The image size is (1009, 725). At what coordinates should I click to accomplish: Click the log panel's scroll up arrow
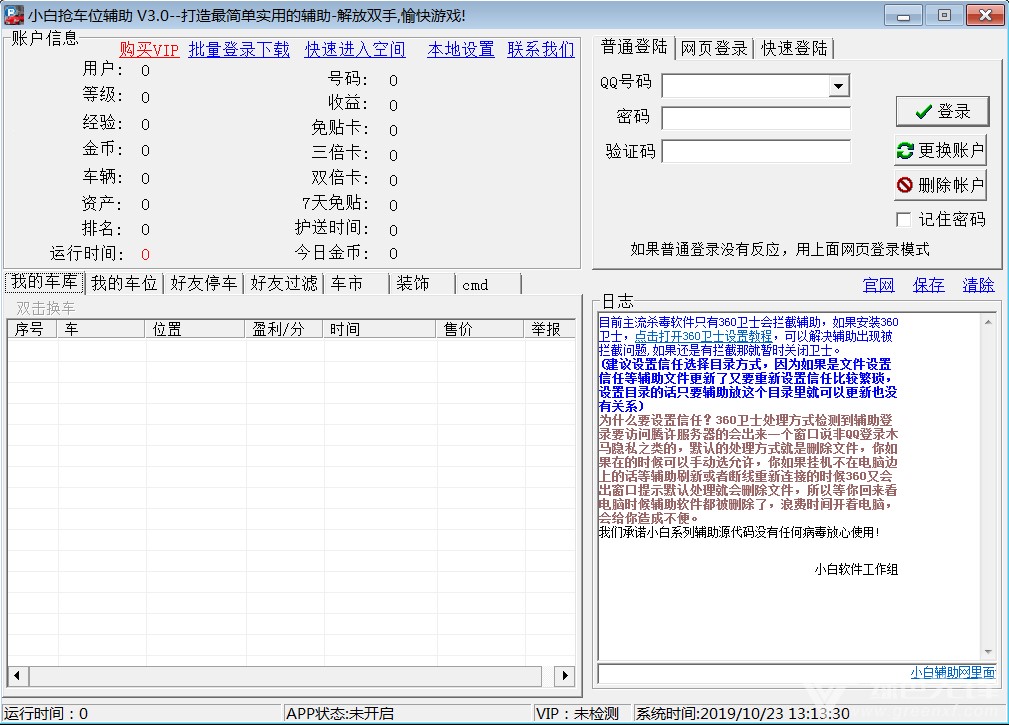coord(988,322)
